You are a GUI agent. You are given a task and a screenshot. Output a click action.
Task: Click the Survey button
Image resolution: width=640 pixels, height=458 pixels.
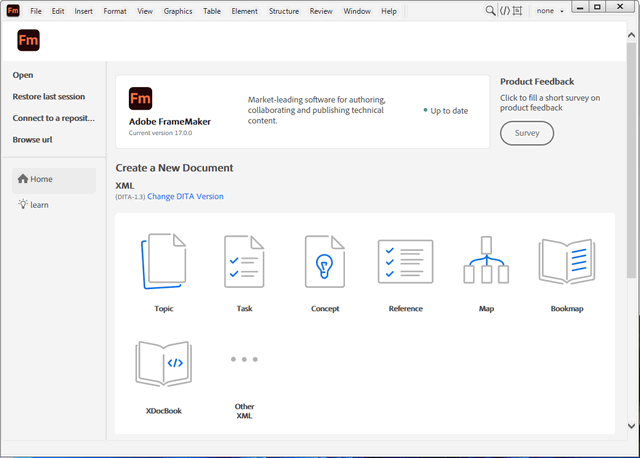tap(527, 133)
